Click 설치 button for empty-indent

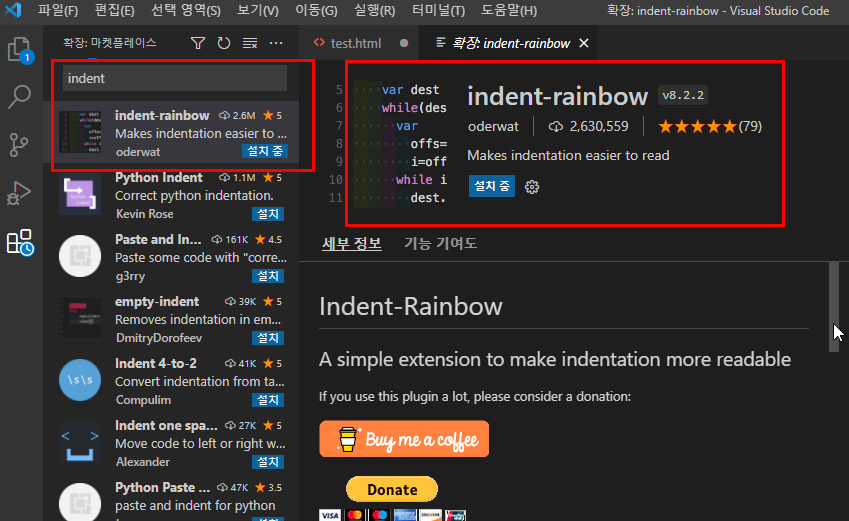coord(268,337)
